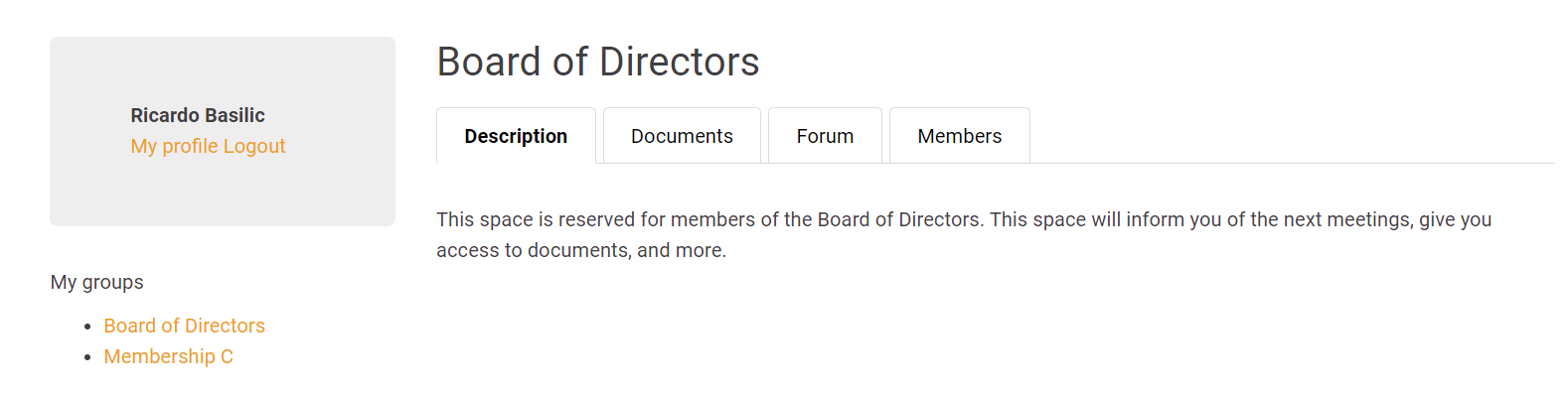Click the blank area below the group description
Image resolution: width=1568 pixels, height=395 pixels.
[x=994, y=328]
